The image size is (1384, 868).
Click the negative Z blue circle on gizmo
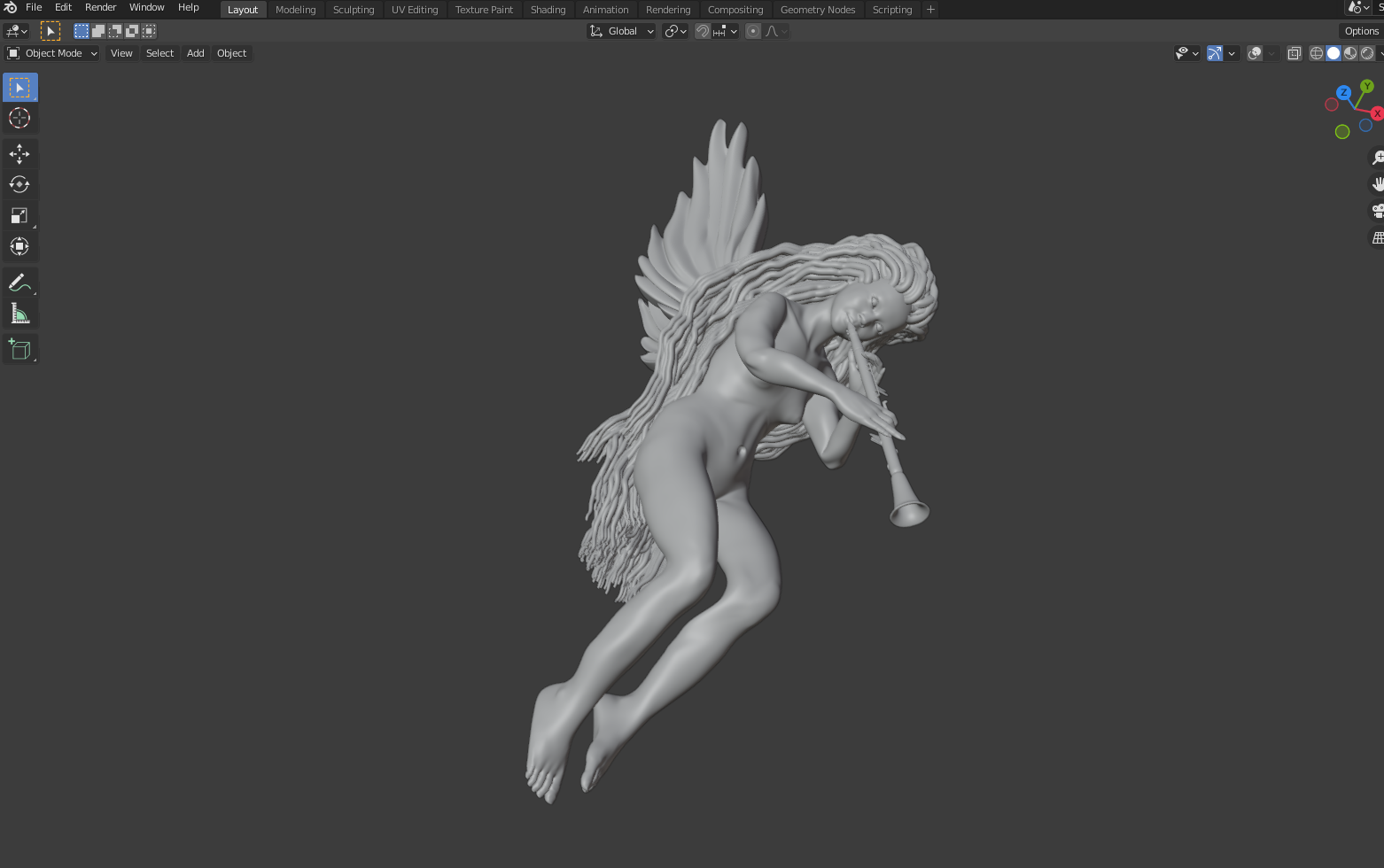coord(1365,125)
